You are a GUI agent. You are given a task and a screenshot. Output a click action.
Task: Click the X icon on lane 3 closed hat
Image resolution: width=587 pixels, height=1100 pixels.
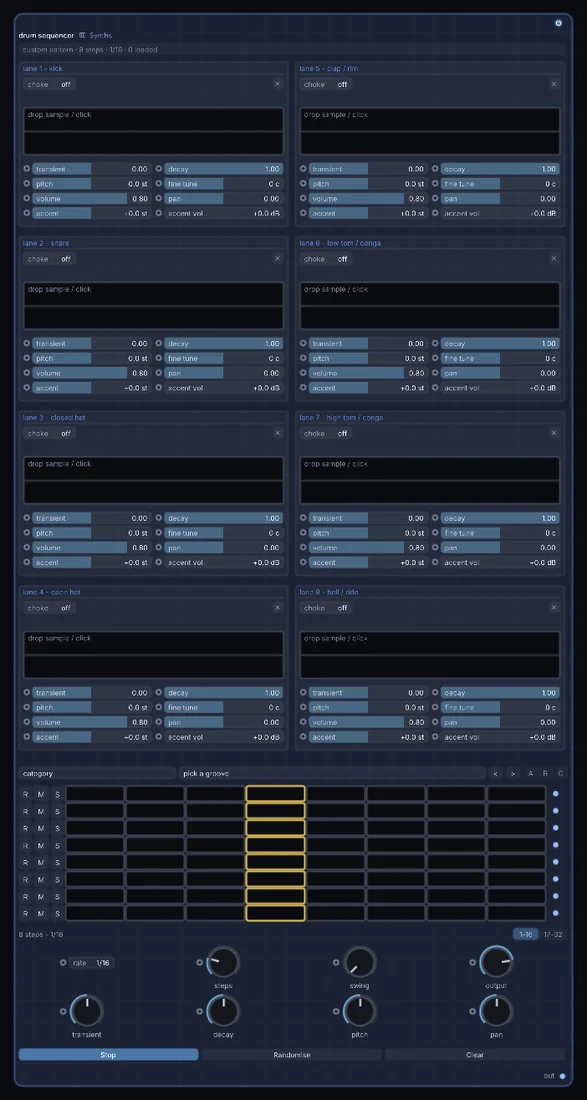(277, 434)
